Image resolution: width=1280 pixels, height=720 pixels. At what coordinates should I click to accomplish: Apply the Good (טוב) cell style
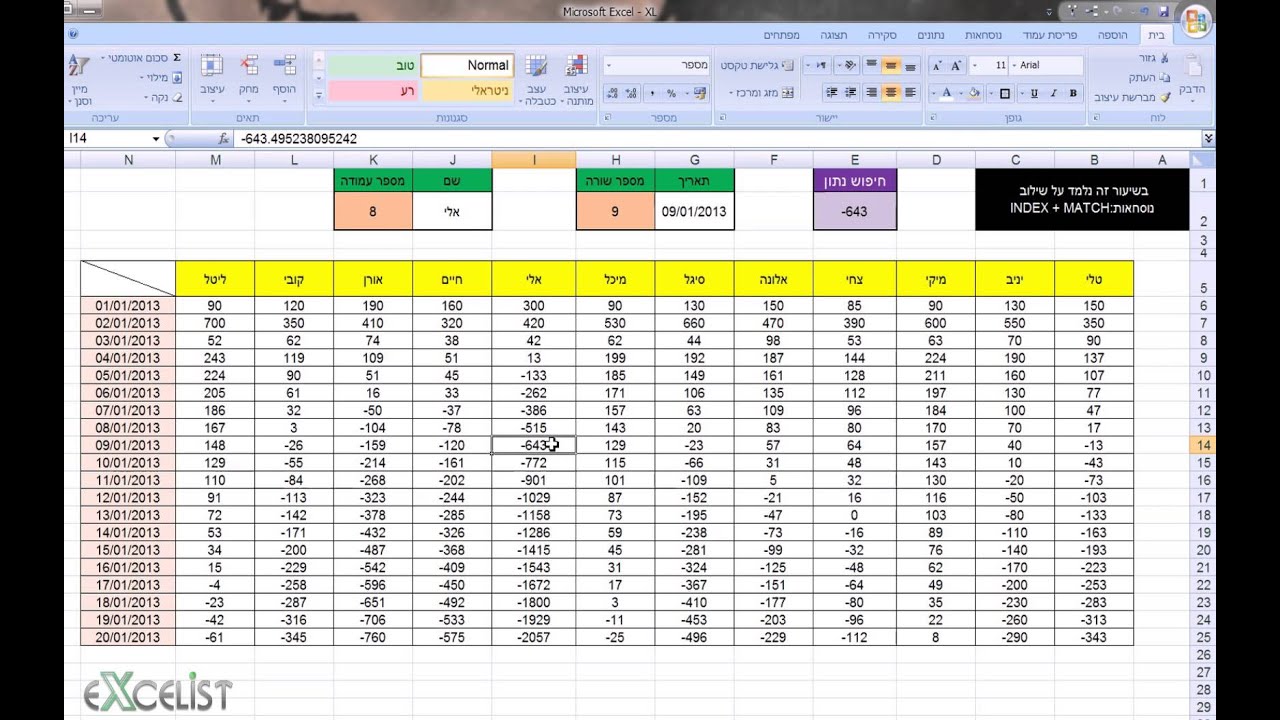373,65
